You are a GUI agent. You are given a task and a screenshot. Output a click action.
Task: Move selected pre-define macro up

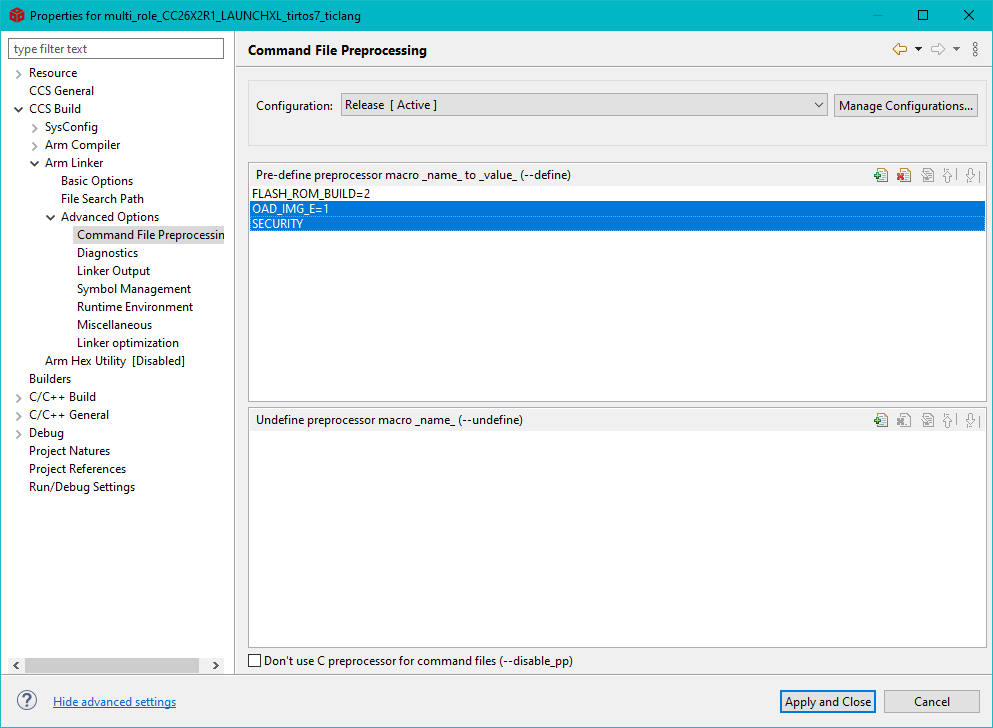[949, 175]
